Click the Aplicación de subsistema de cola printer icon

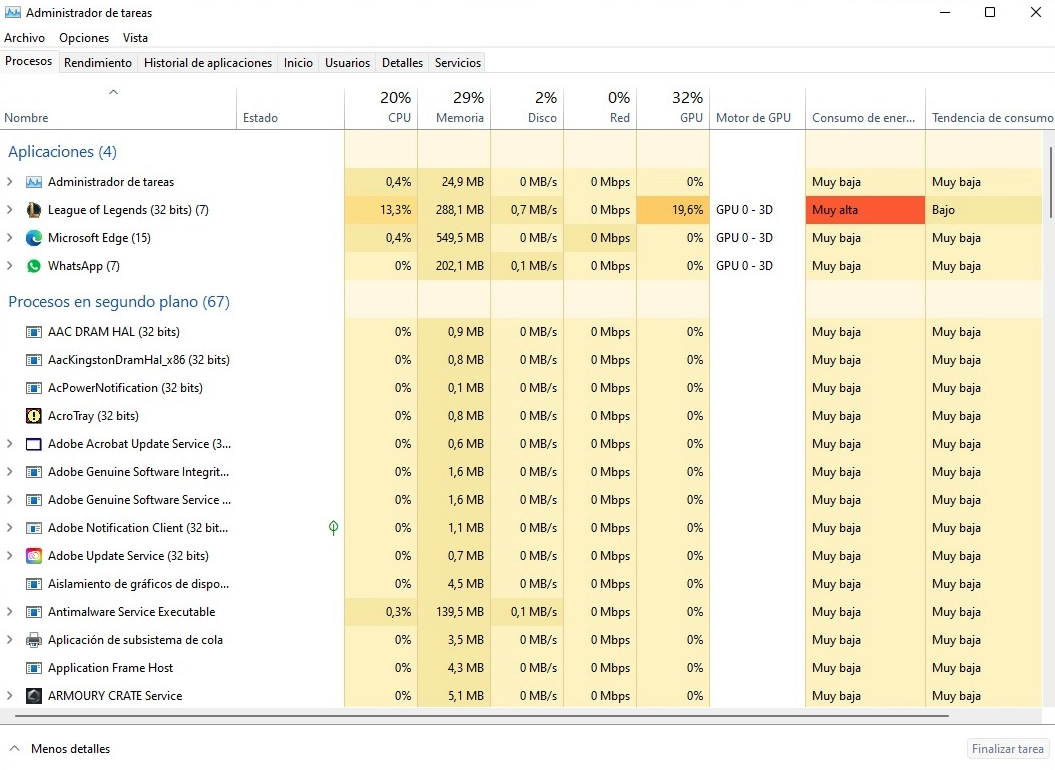click(x=34, y=640)
